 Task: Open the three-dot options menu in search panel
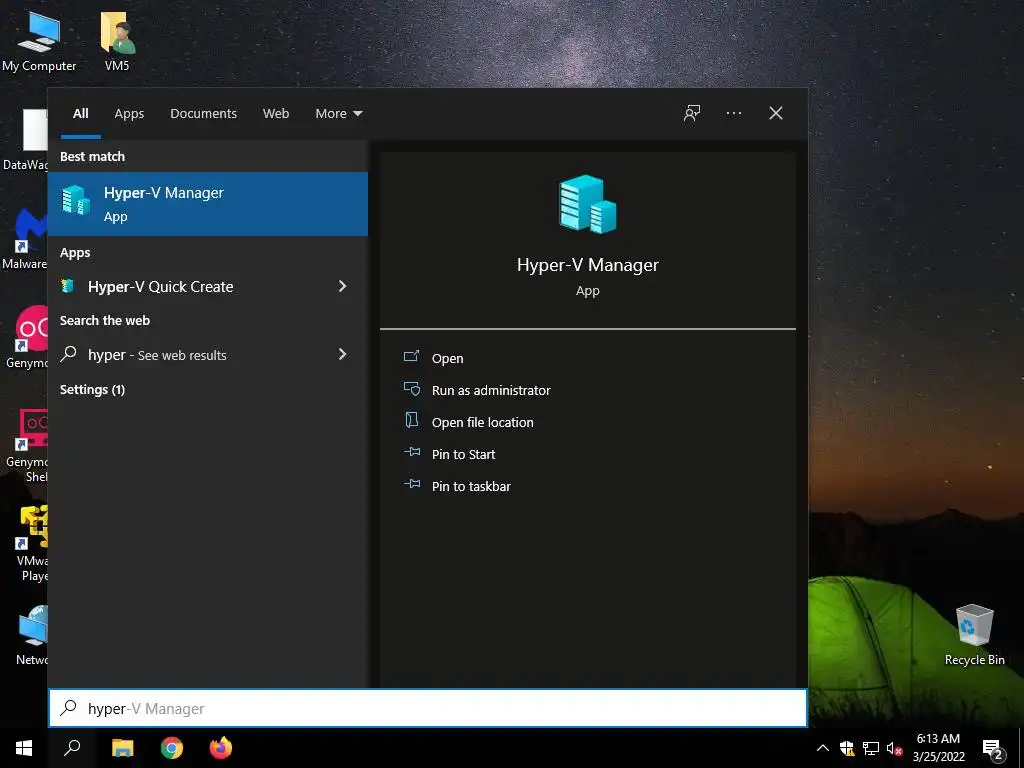click(x=733, y=113)
